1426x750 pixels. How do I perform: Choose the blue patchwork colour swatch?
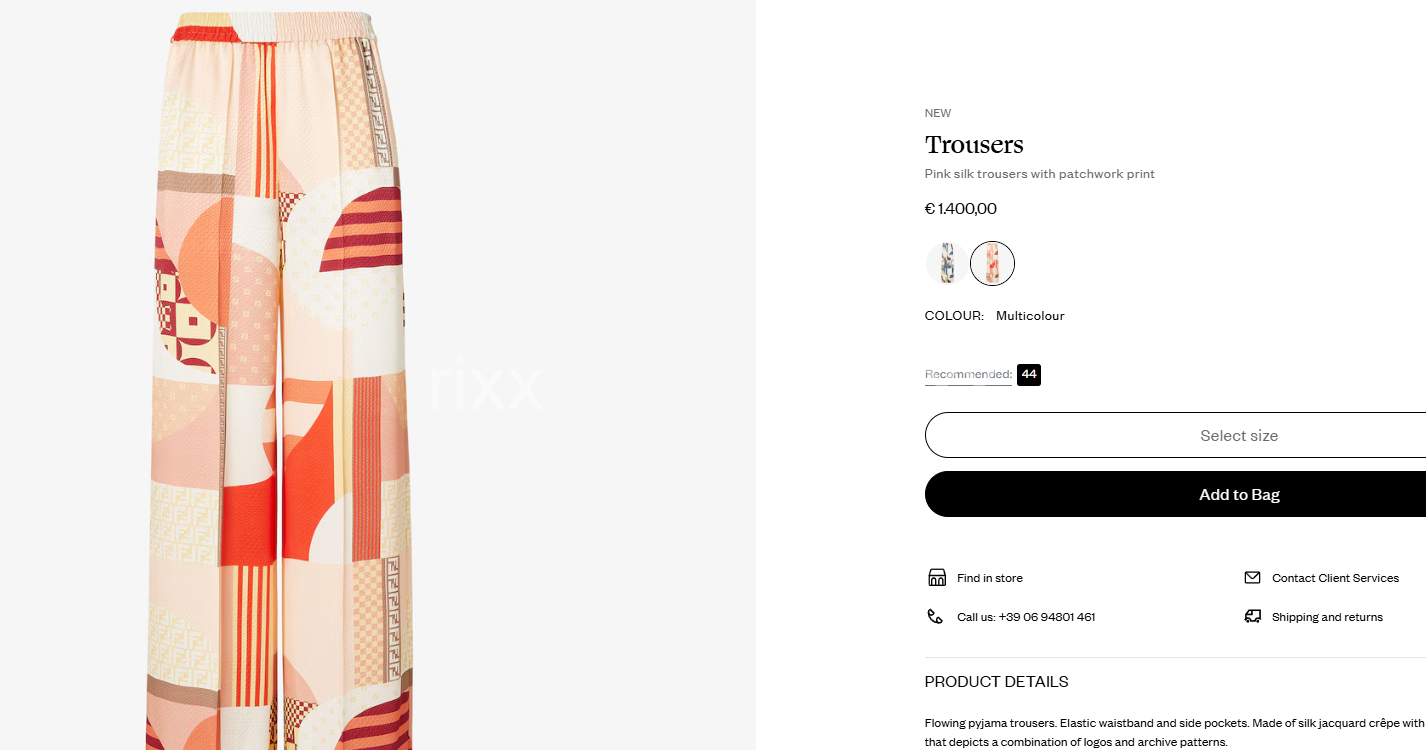[x=946, y=264]
